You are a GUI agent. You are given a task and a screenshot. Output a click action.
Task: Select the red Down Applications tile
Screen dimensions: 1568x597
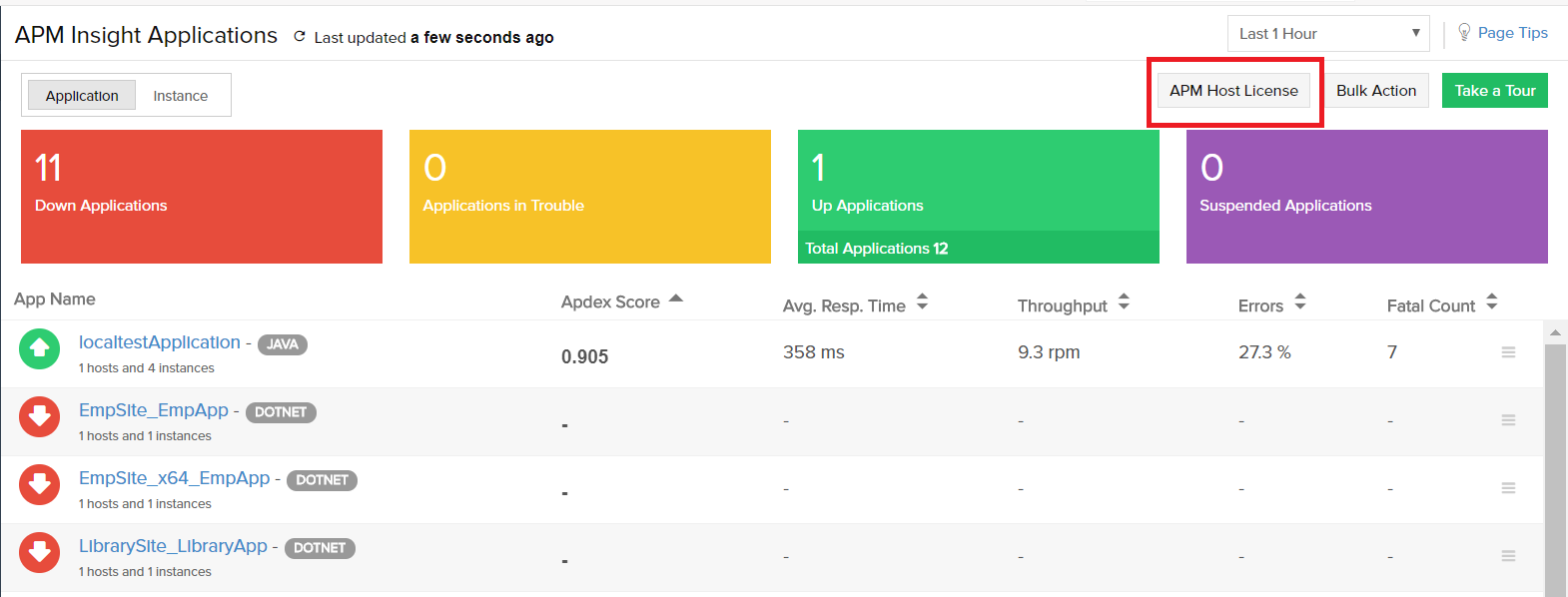click(202, 197)
